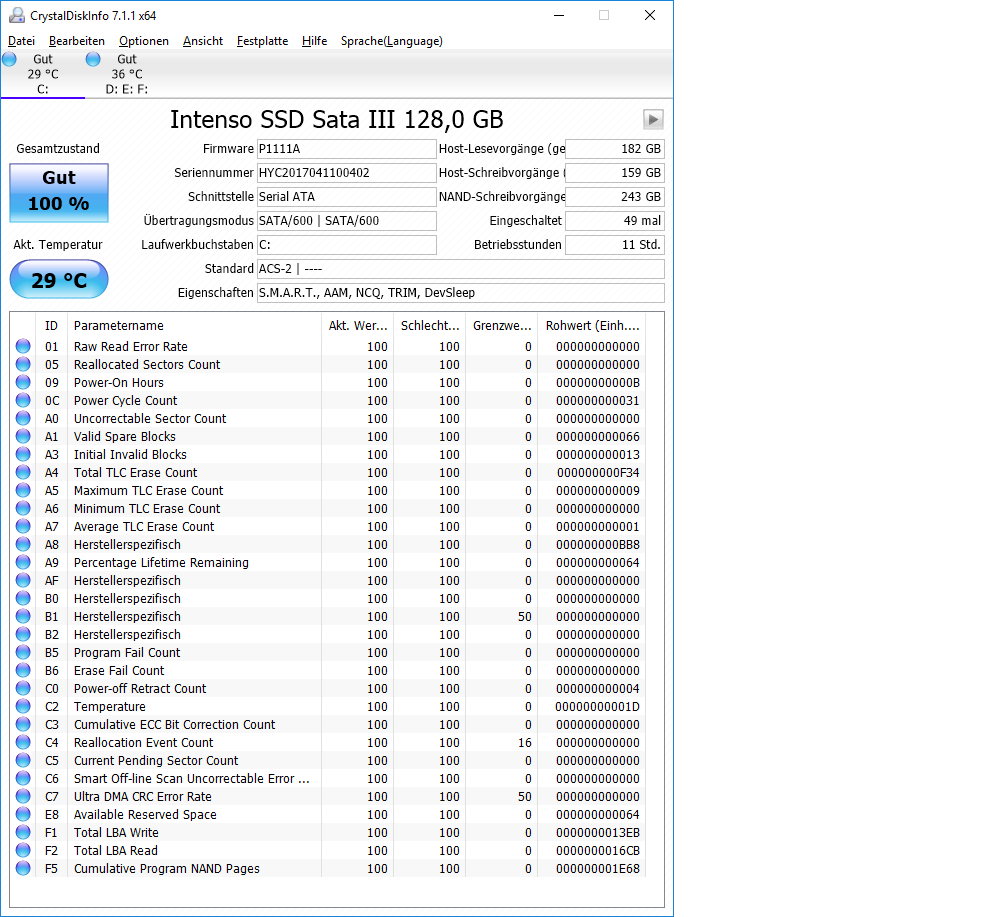Click the Eingeschaltet value 49 mal
Image resolution: width=1008 pixels, height=917 pixels.
(615, 221)
